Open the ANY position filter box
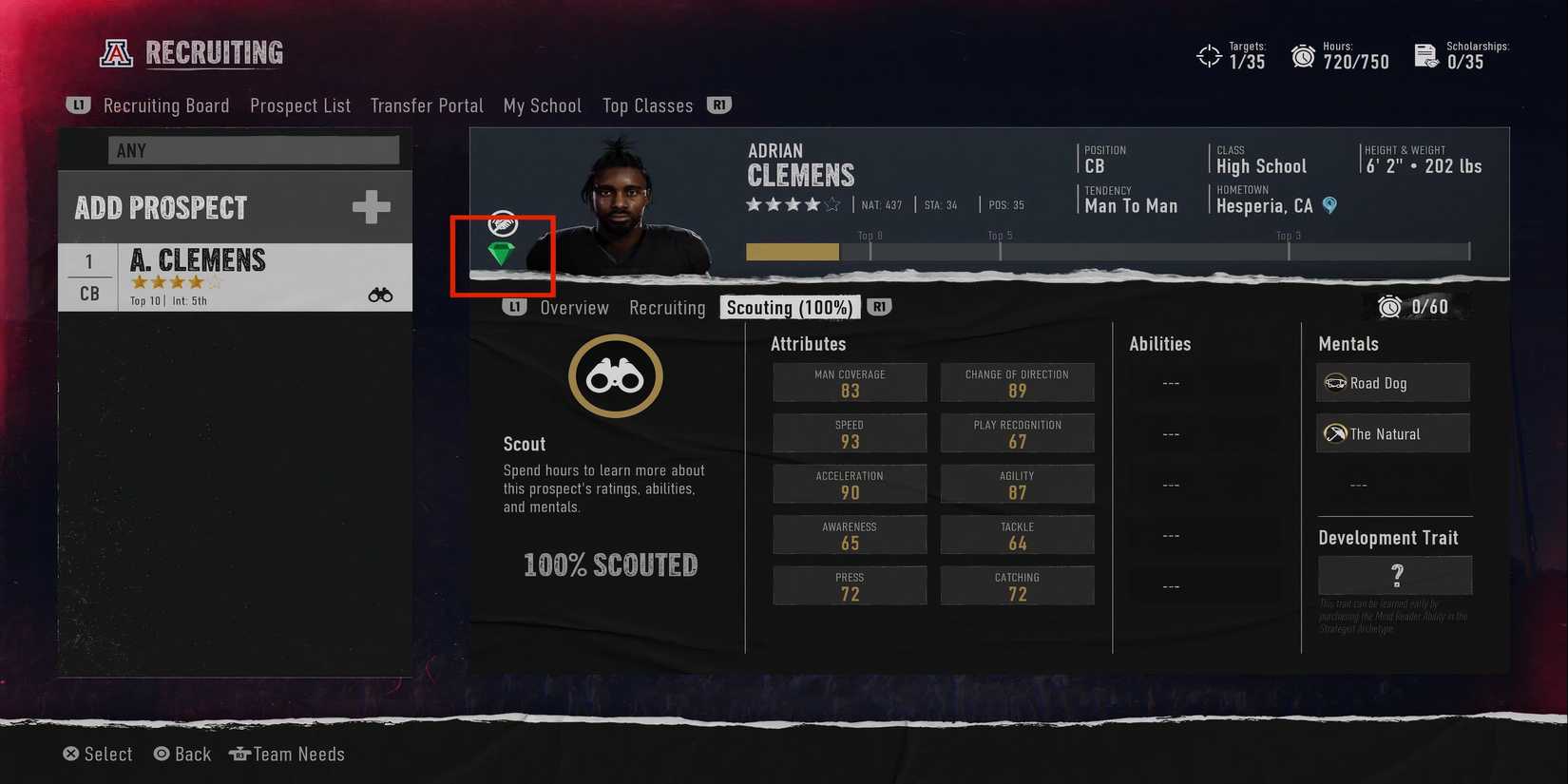 (254, 150)
